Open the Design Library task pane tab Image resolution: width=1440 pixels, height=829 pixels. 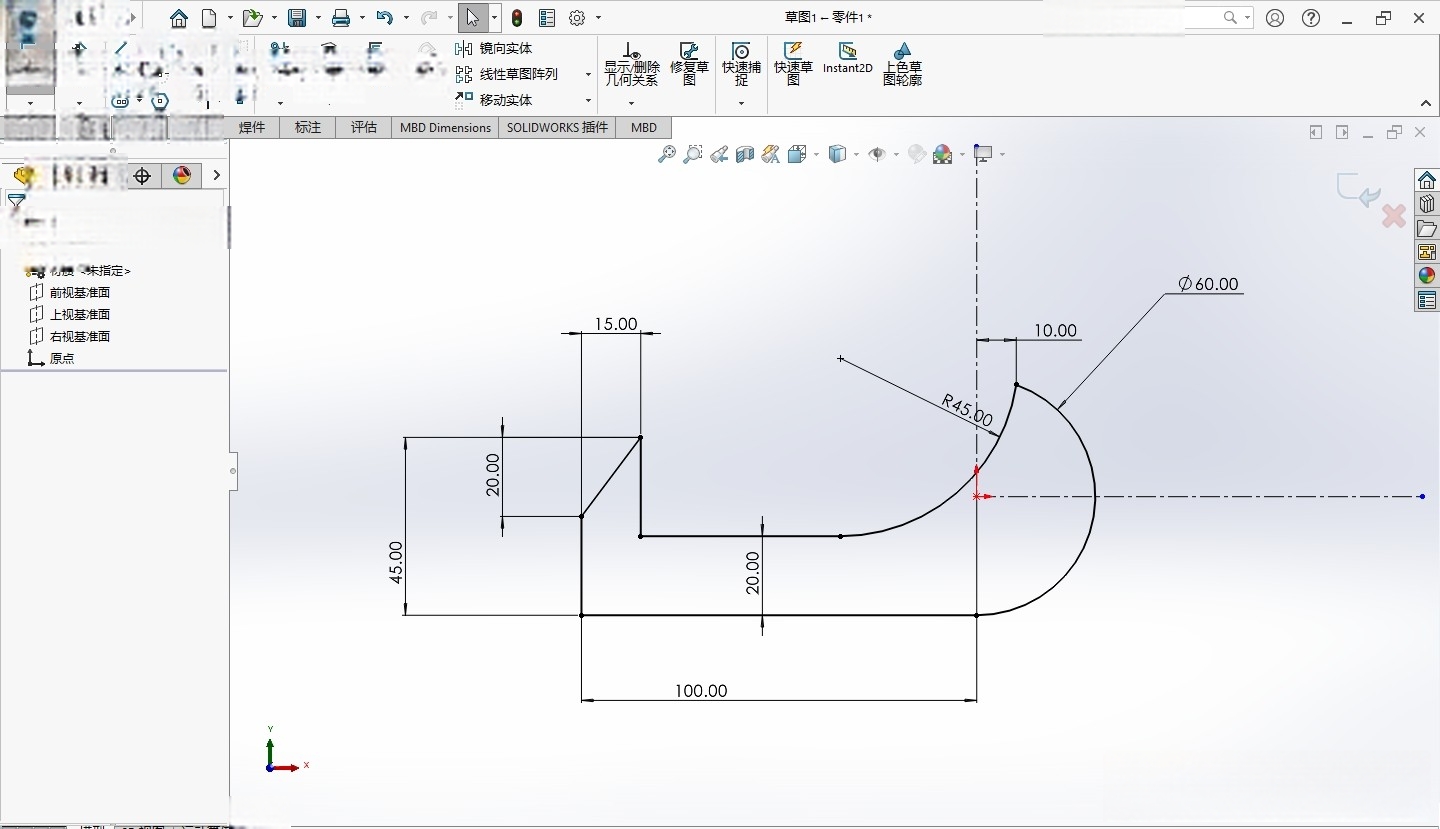pyautogui.click(x=1427, y=204)
